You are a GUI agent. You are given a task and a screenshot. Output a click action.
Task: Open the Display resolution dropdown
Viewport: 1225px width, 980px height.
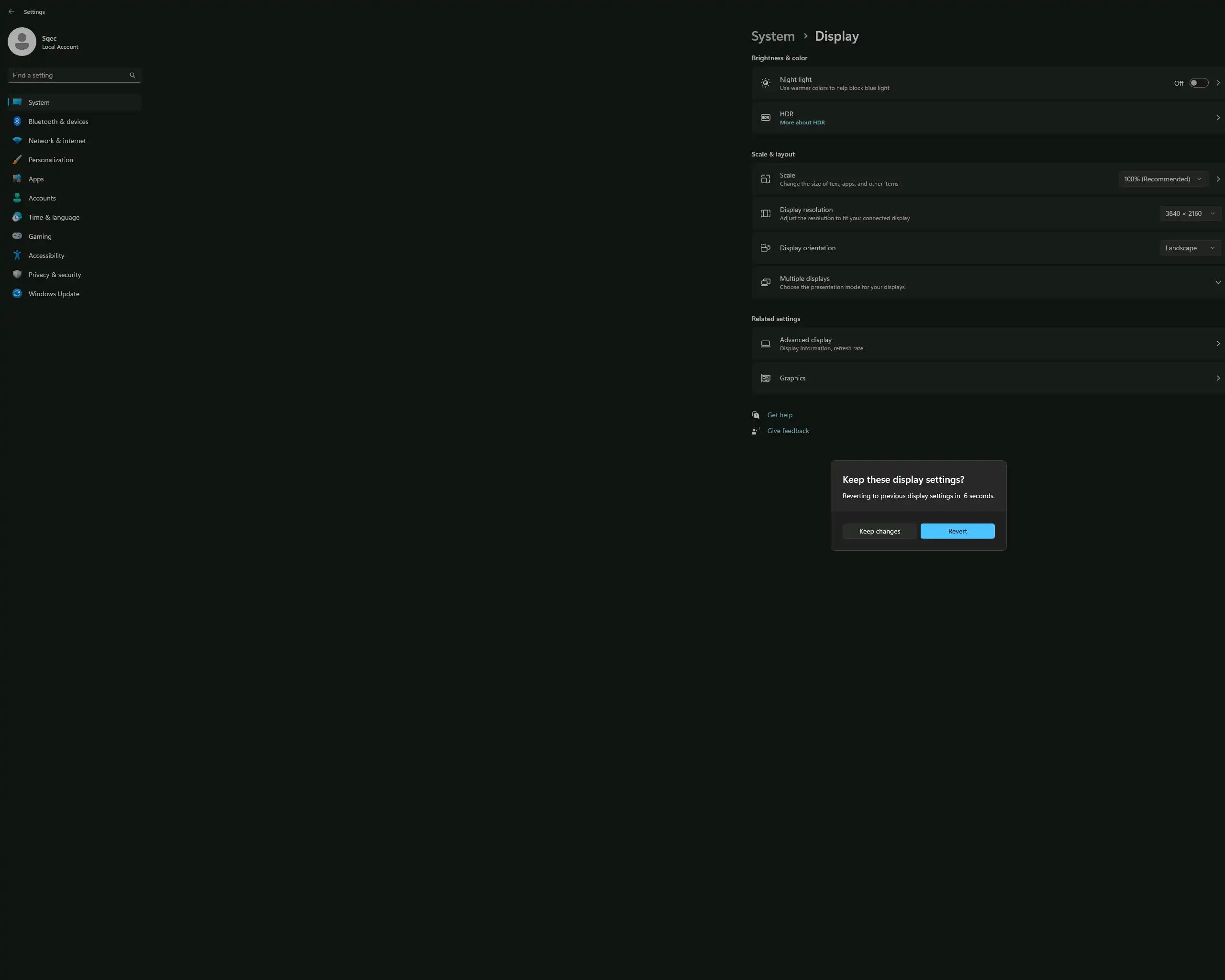pyautogui.click(x=1189, y=213)
